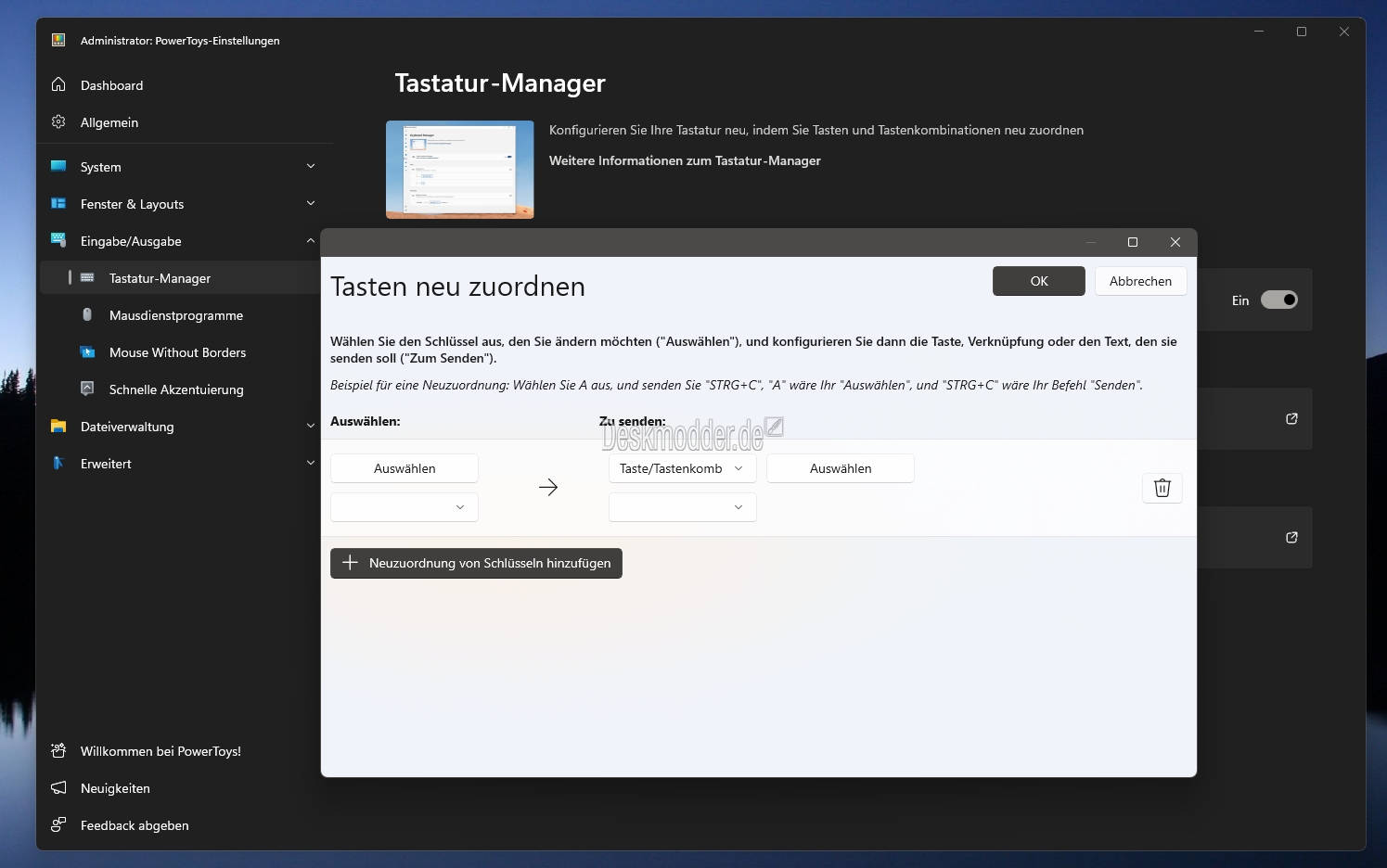The width and height of the screenshot is (1387, 868).
Task: Click the System category icon
Action: [58, 166]
